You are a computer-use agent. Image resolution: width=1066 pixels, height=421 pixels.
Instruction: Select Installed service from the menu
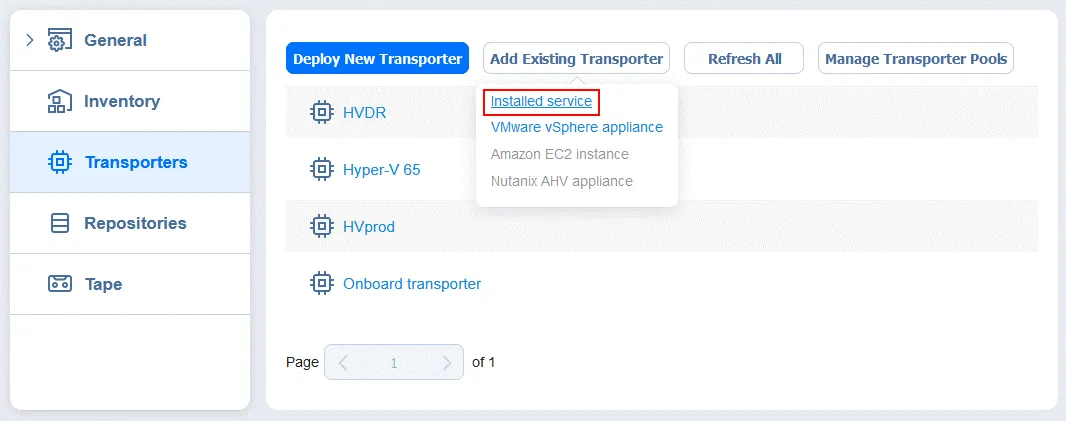541,101
